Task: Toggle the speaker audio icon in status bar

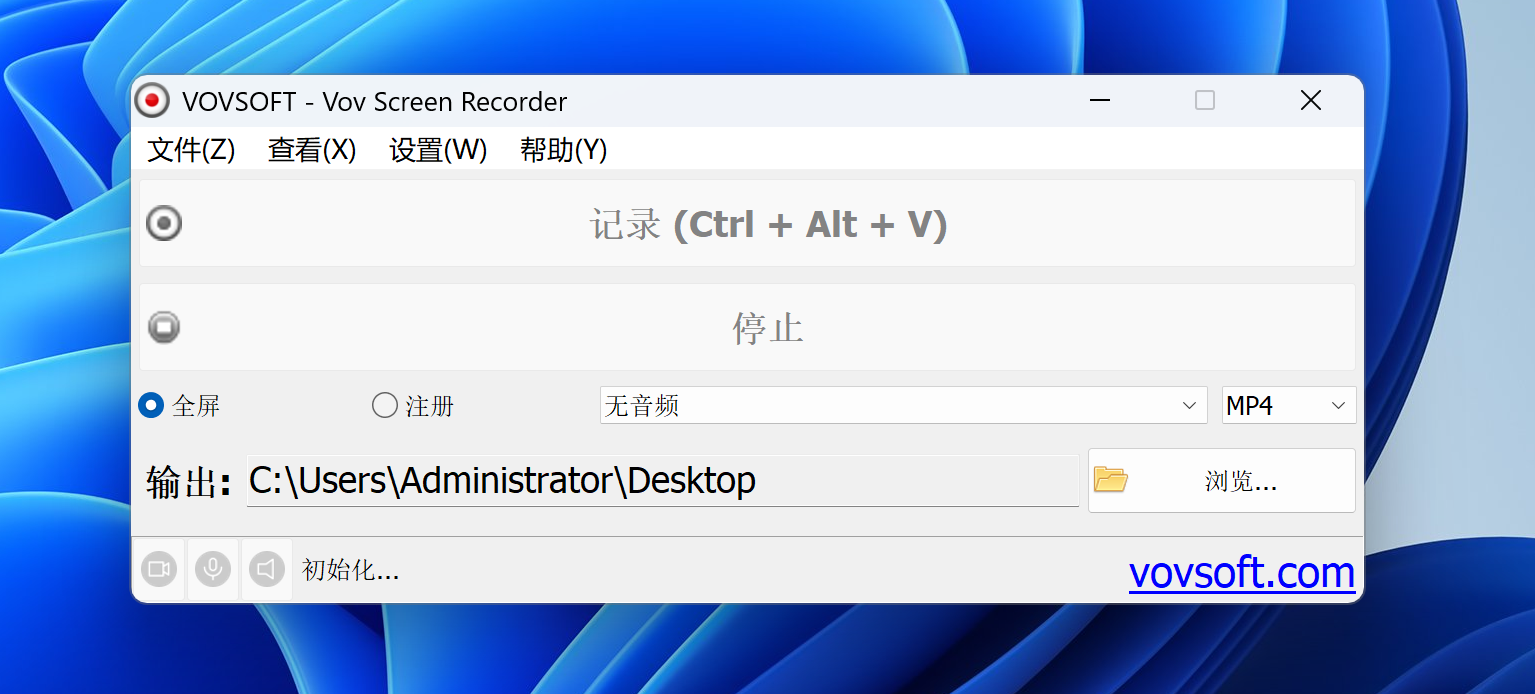Action: [x=267, y=570]
